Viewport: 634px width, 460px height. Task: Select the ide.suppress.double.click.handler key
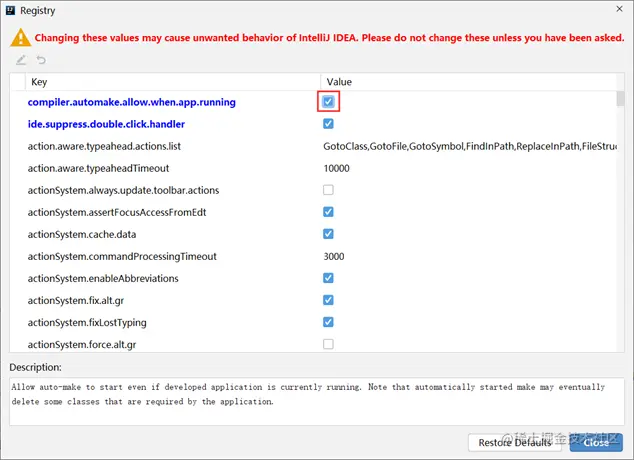[x=106, y=124]
